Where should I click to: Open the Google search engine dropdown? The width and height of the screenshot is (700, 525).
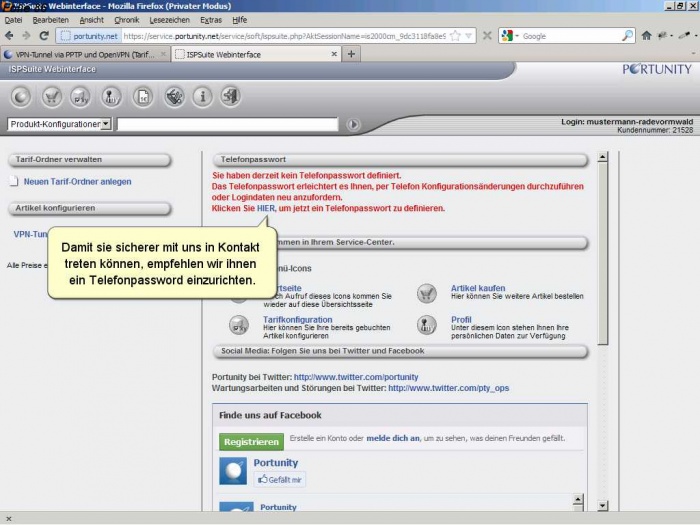[510, 35]
